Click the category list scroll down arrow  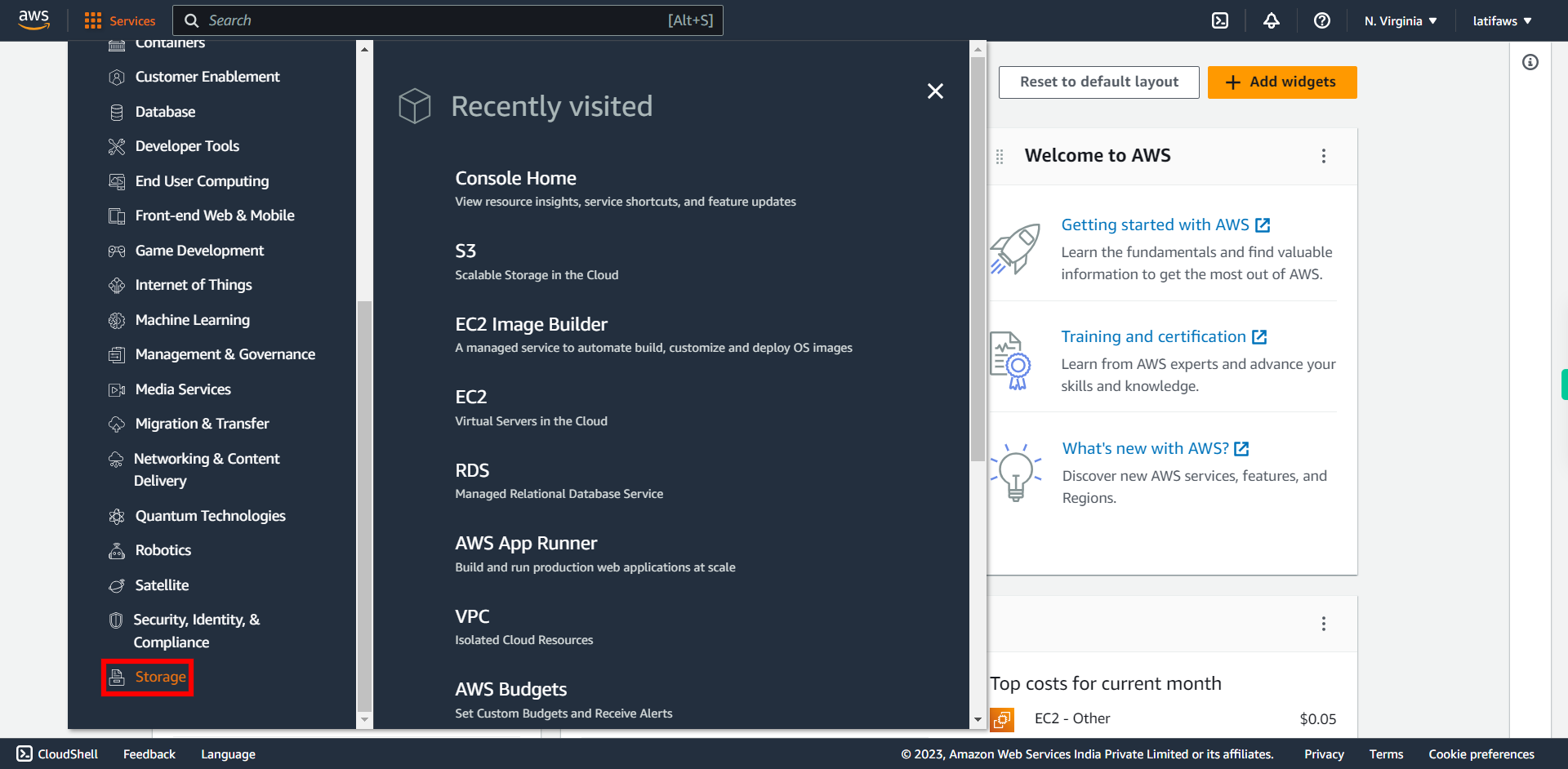click(365, 720)
